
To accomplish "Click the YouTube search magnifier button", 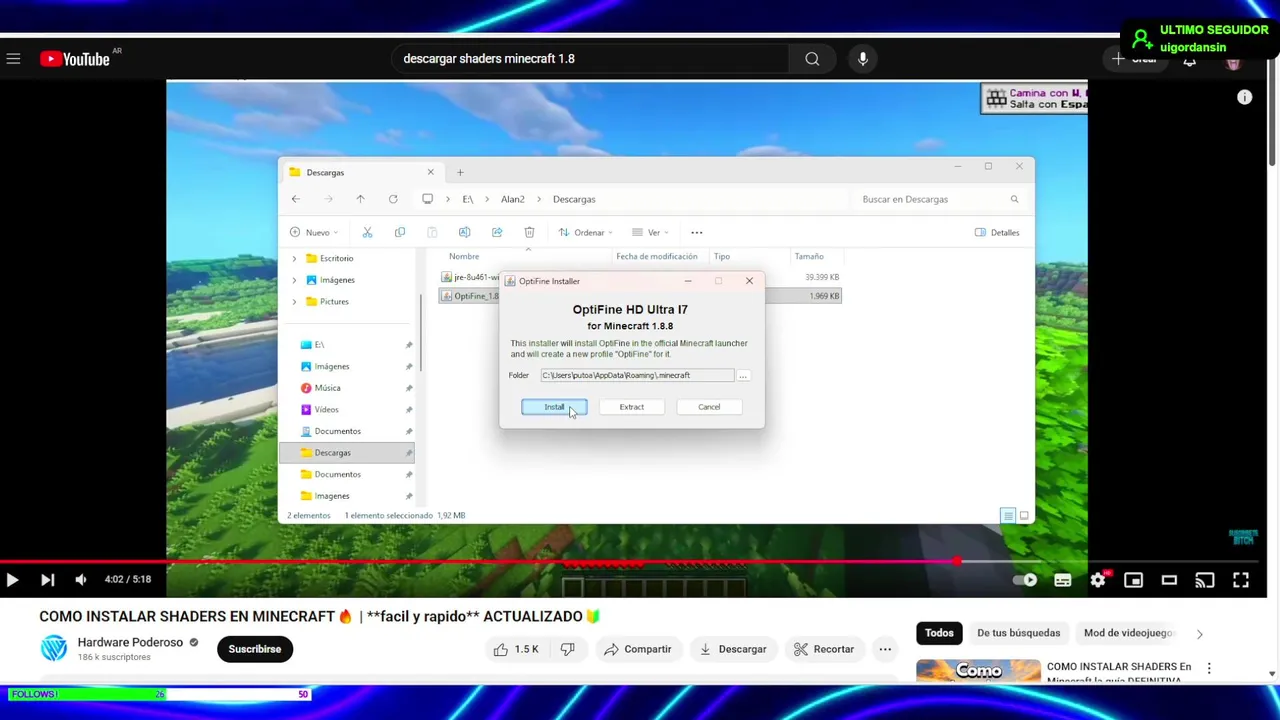I will coord(812,59).
